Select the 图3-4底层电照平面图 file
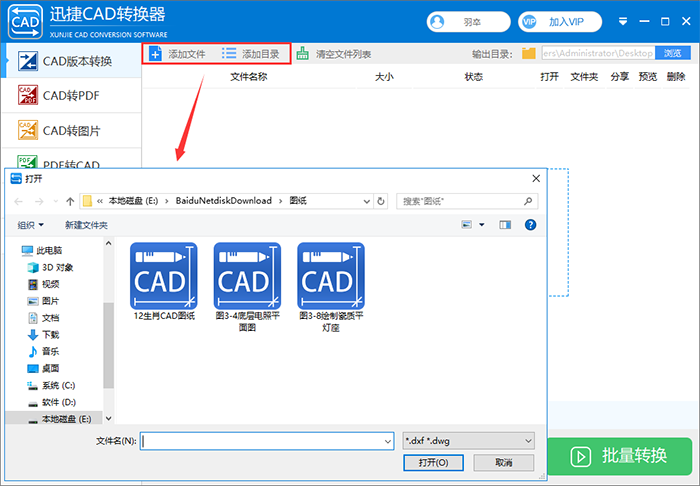This screenshot has height=486, width=700. tap(247, 287)
